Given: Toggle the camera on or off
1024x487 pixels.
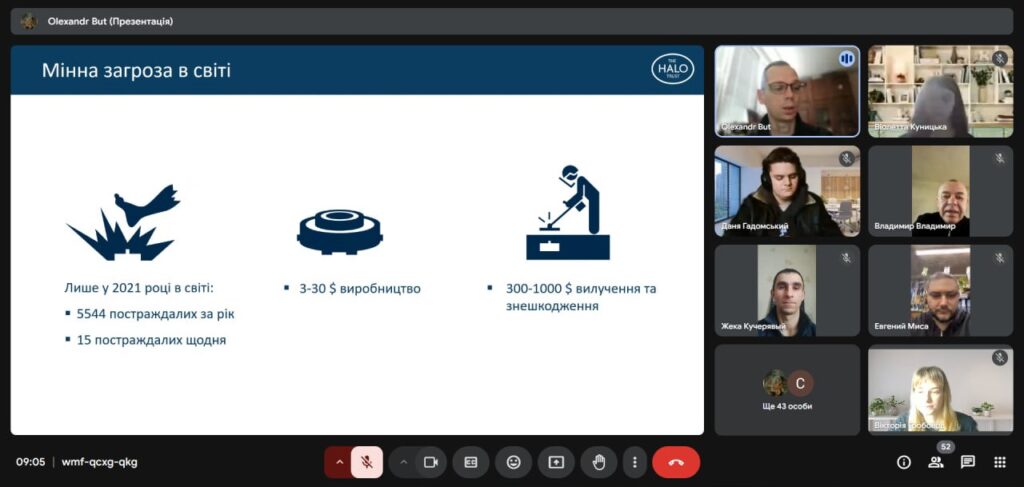Looking at the screenshot, I should point(431,462).
